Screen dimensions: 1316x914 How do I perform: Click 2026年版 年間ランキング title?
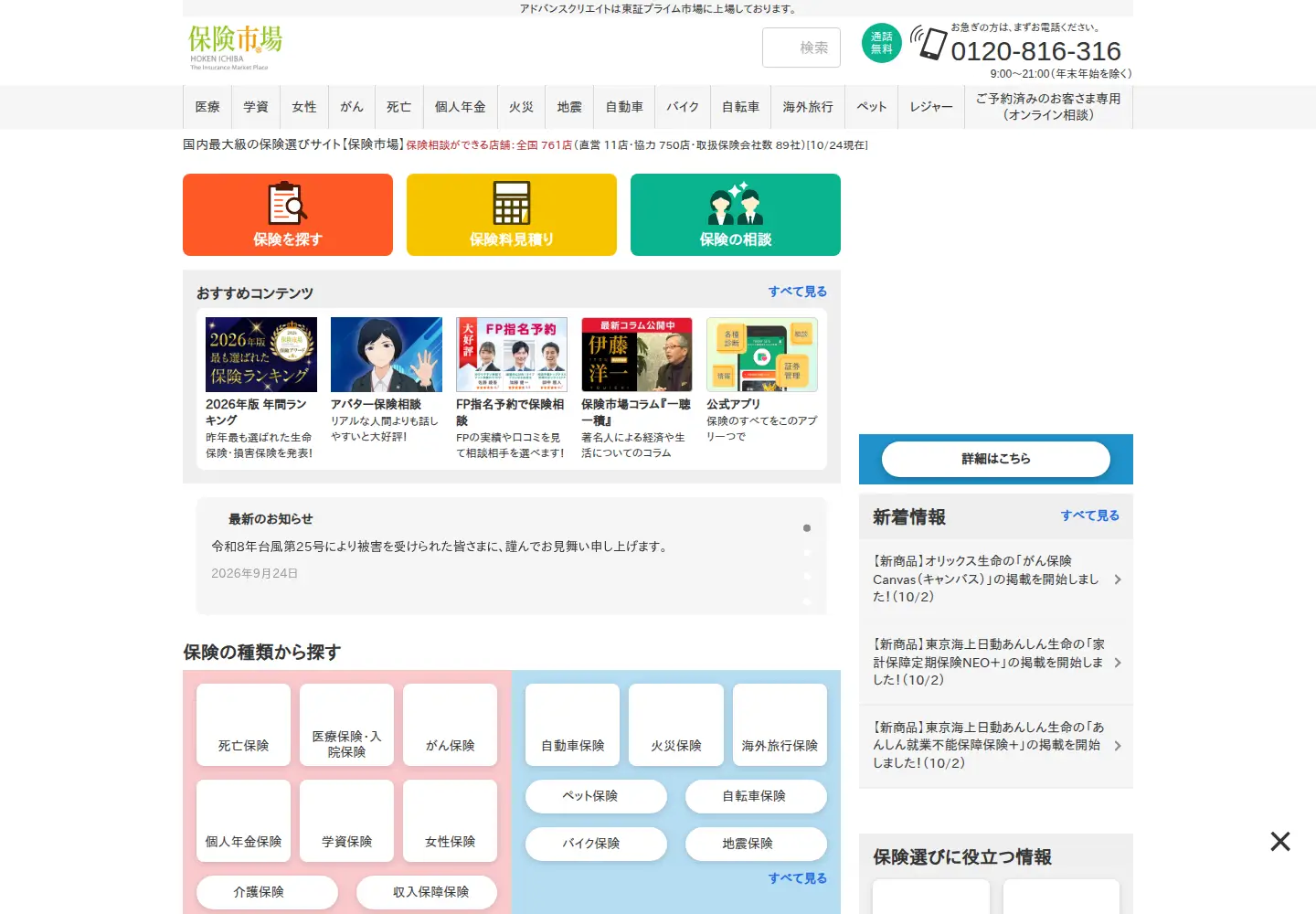coord(256,412)
